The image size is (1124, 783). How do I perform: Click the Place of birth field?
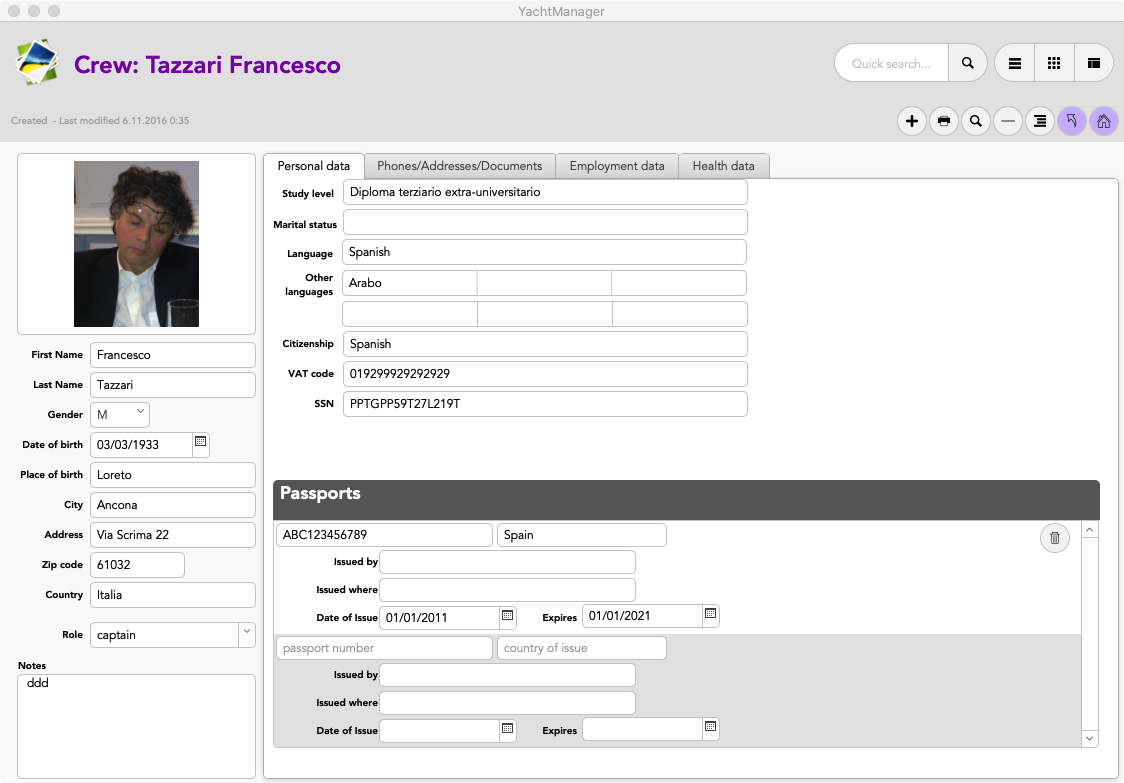[173, 475]
